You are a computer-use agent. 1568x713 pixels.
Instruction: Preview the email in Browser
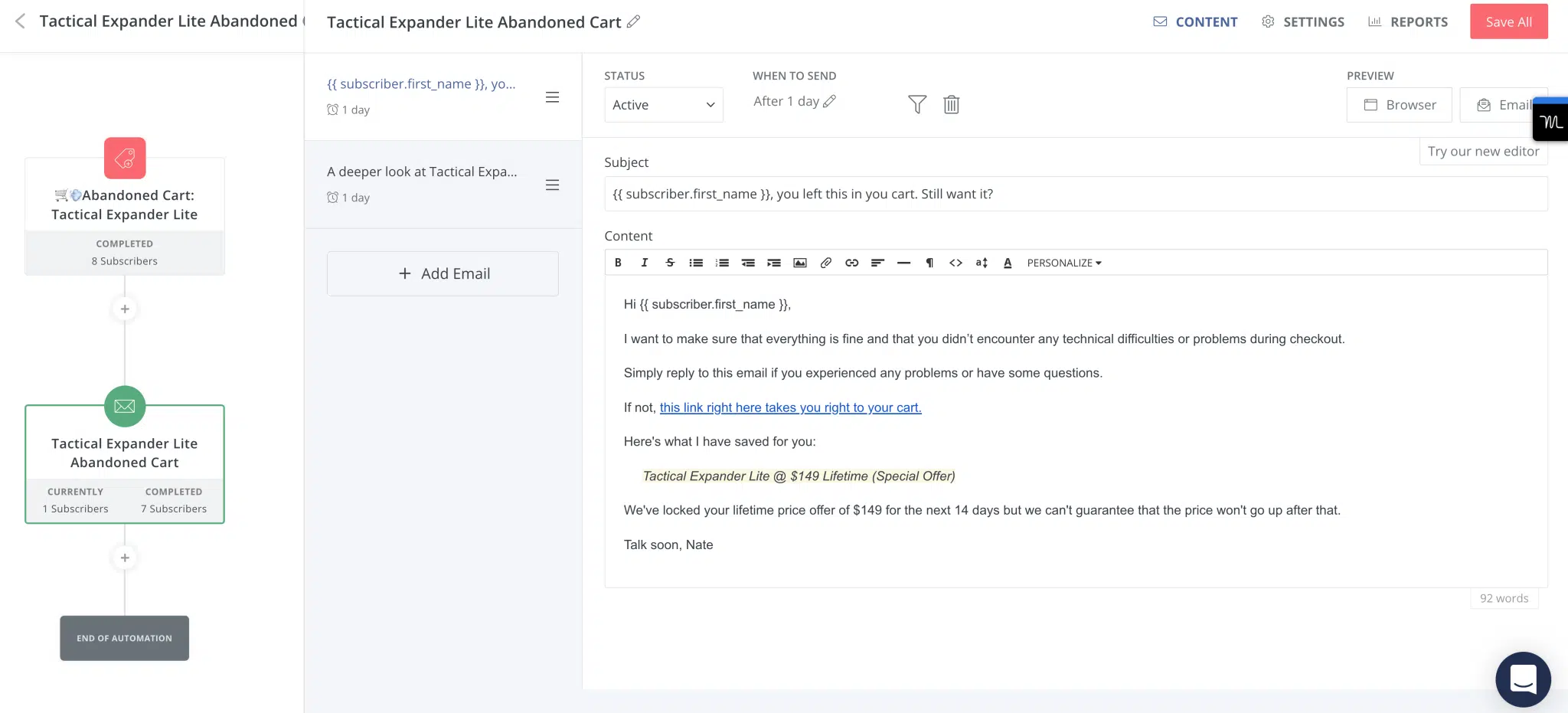coord(1399,105)
